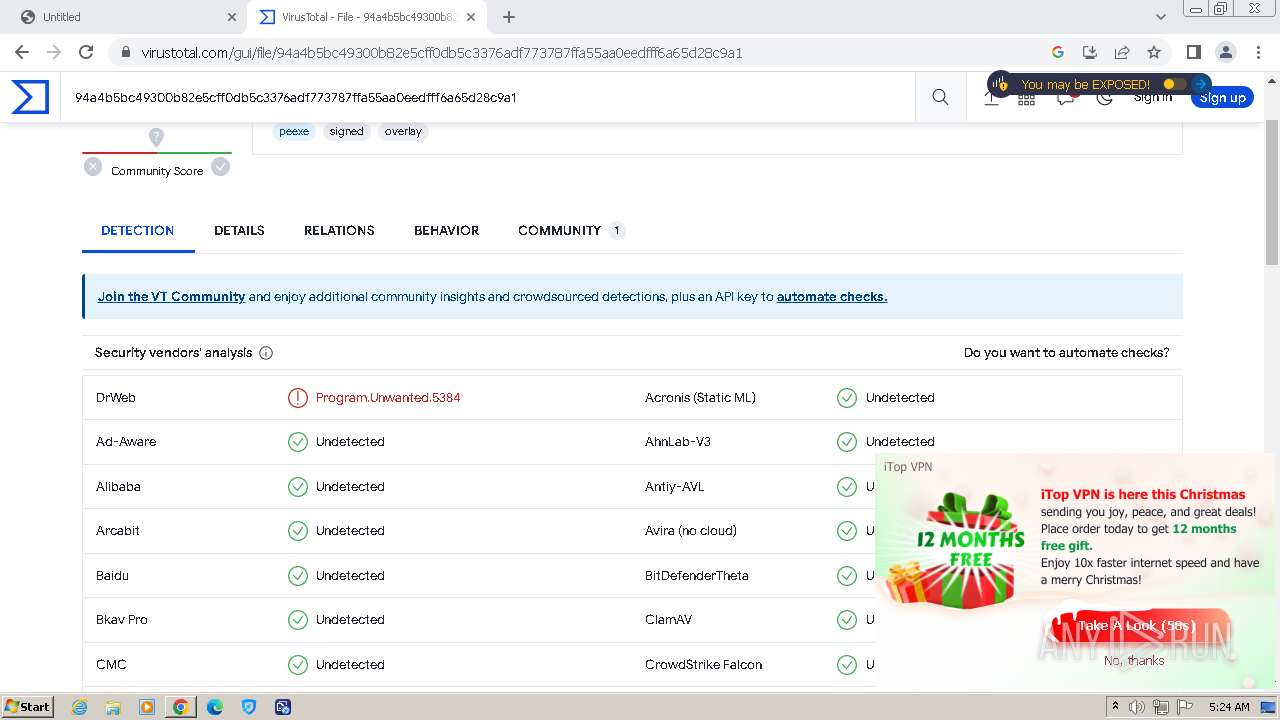
Task: Reload the page
Action: [x=86, y=52]
